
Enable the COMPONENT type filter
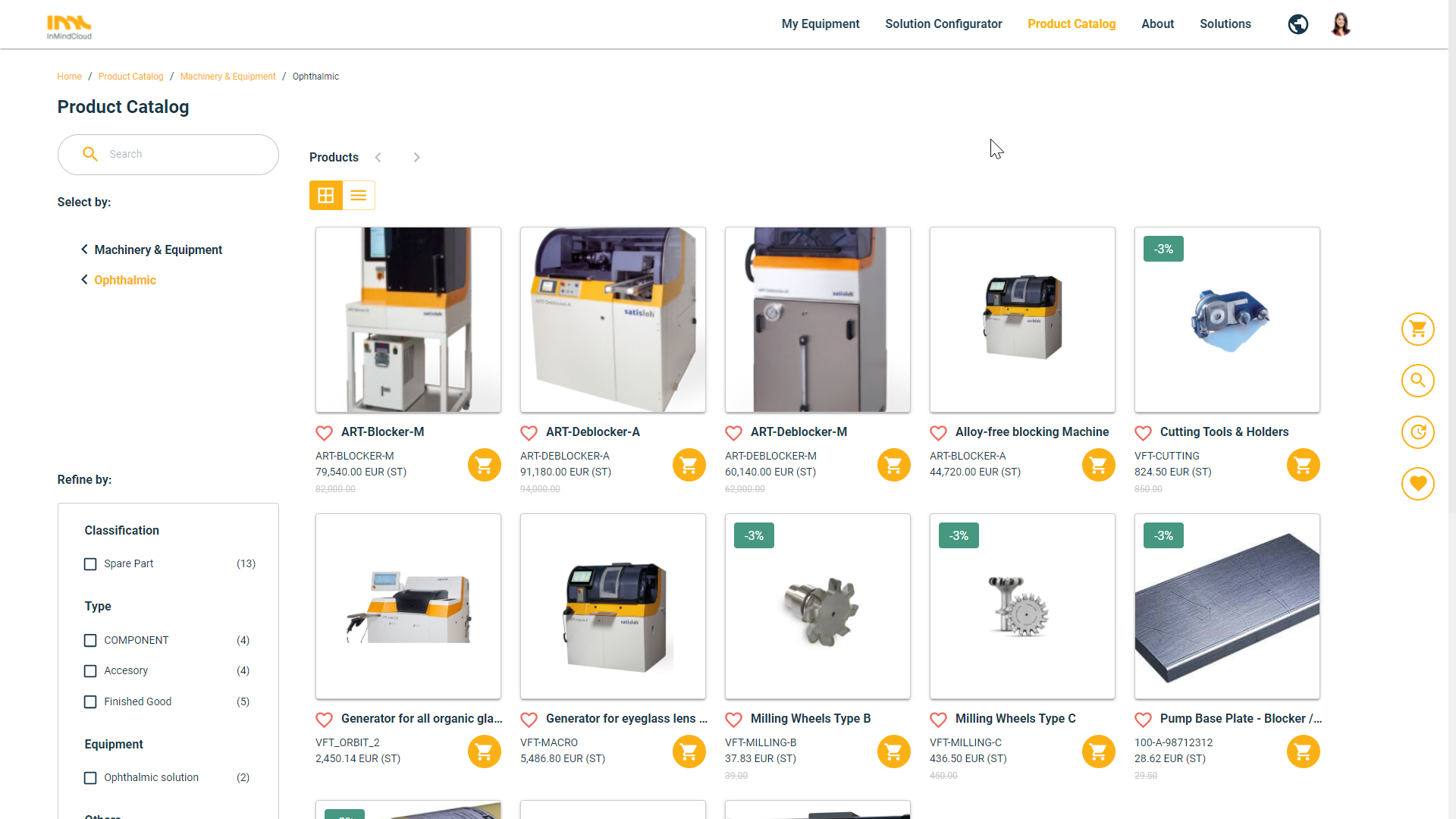pos(90,641)
